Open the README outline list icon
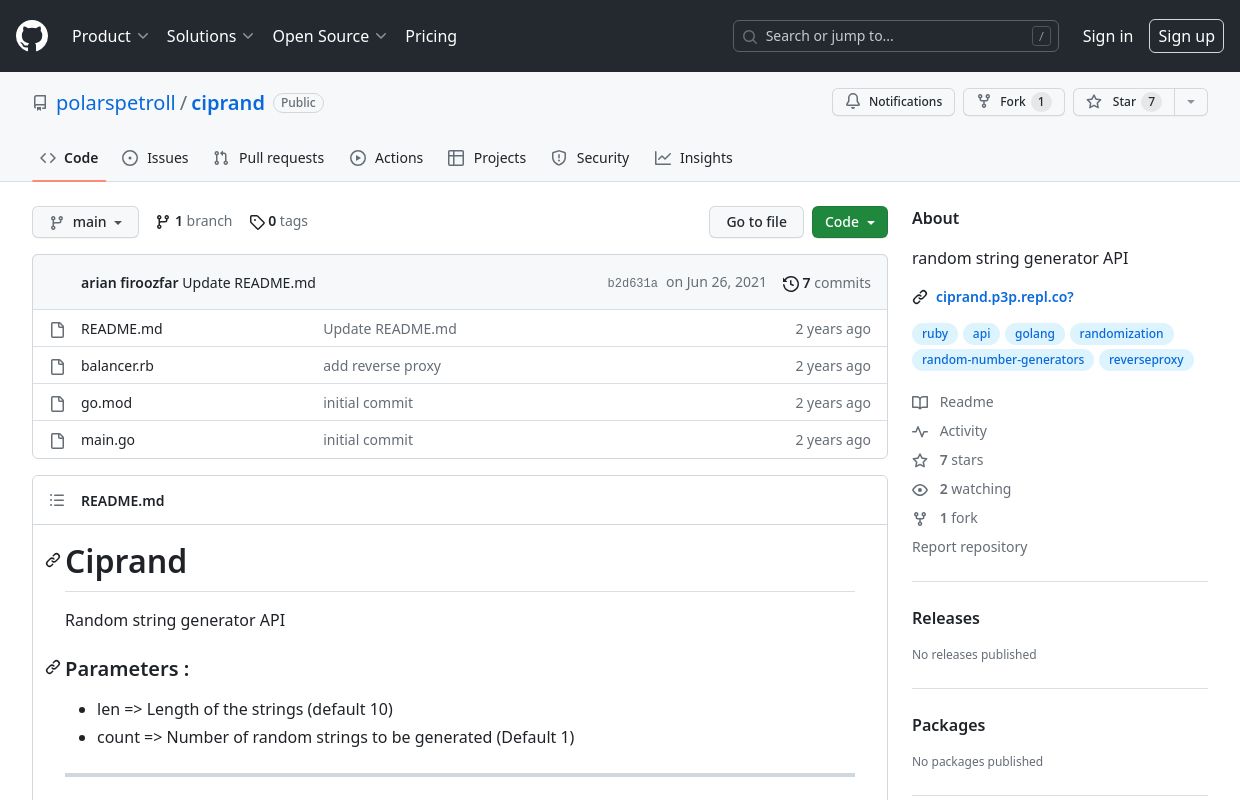 click(x=57, y=501)
